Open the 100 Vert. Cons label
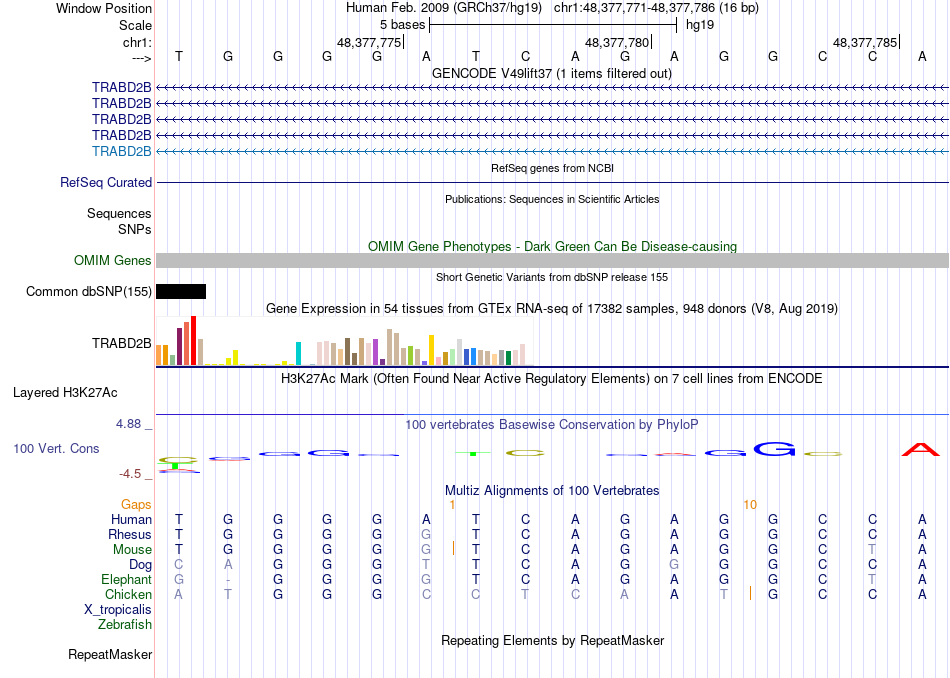This screenshot has height=678, width=950. pos(56,448)
